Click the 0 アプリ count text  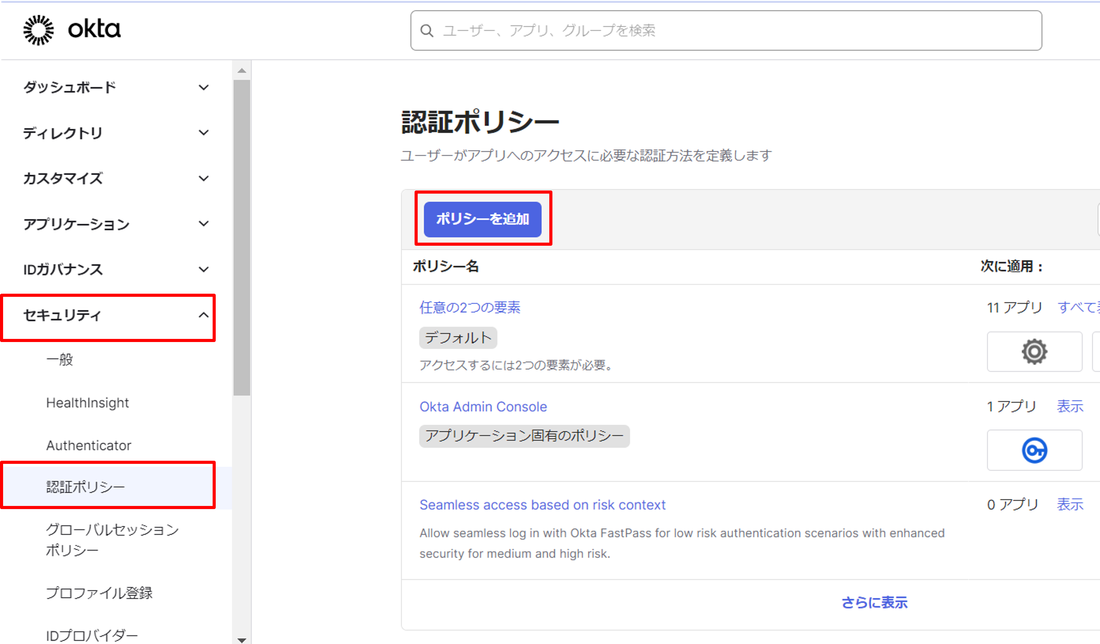(1012, 504)
